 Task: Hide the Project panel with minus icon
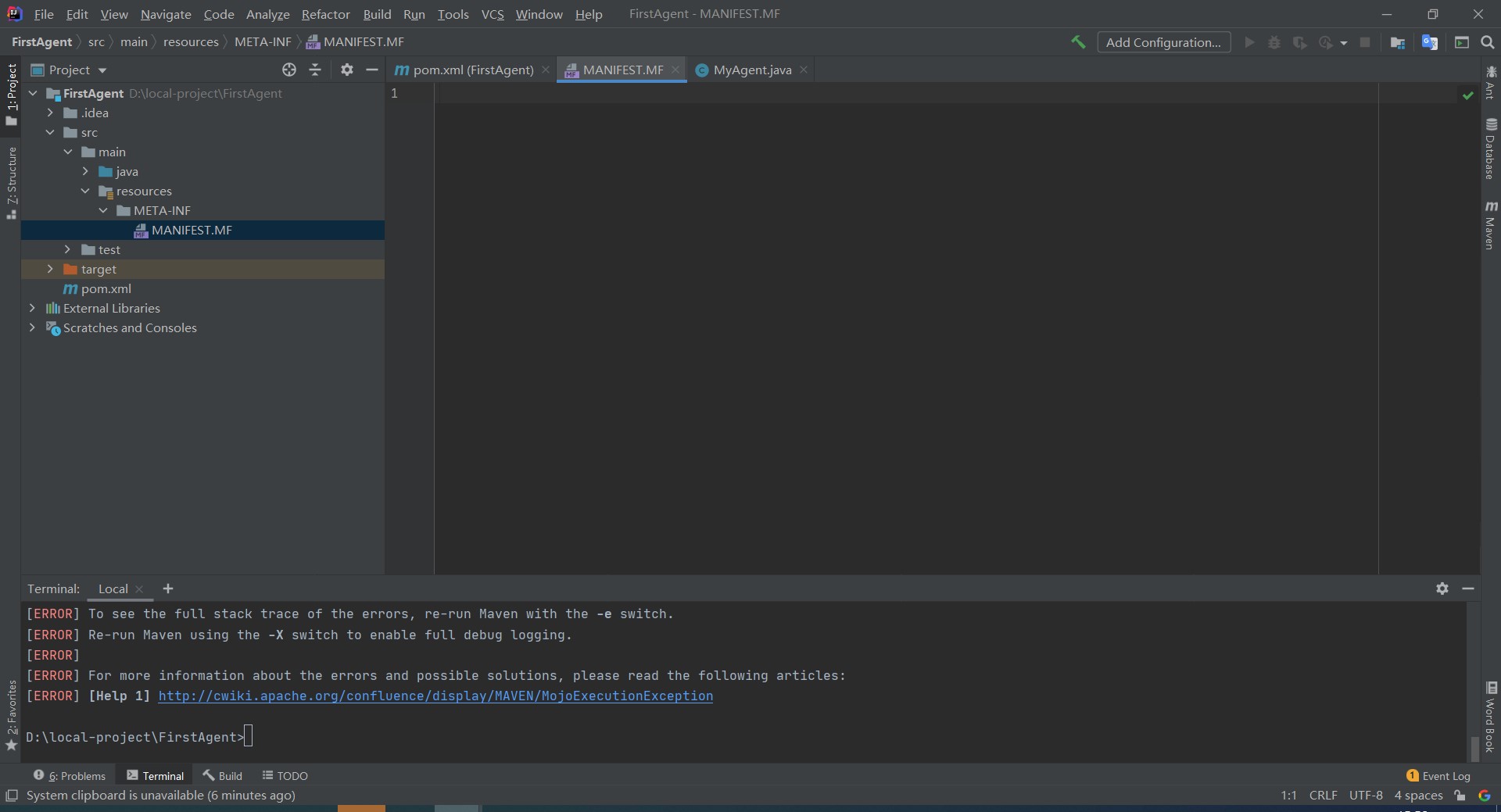(372, 70)
